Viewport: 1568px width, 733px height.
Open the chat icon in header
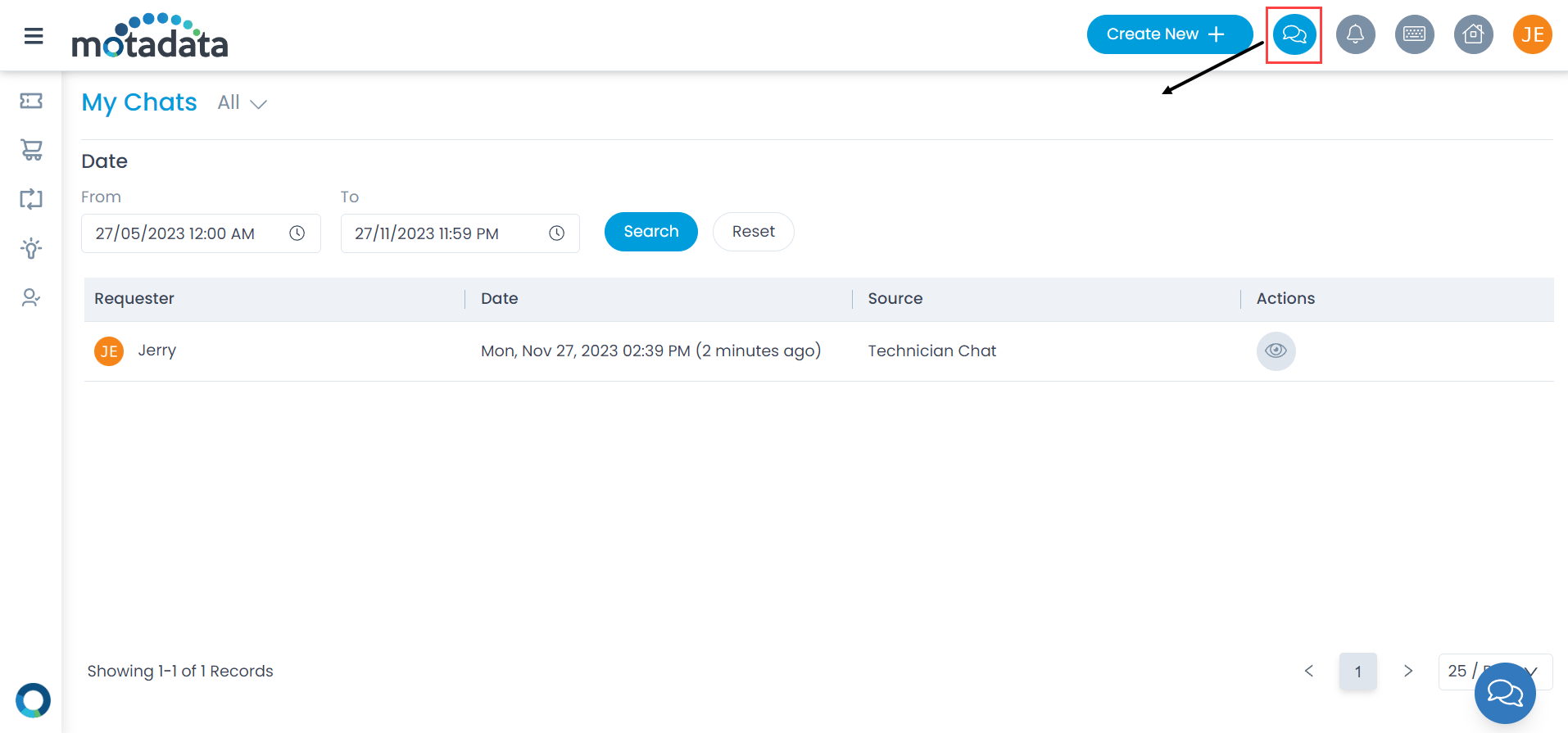[1294, 35]
